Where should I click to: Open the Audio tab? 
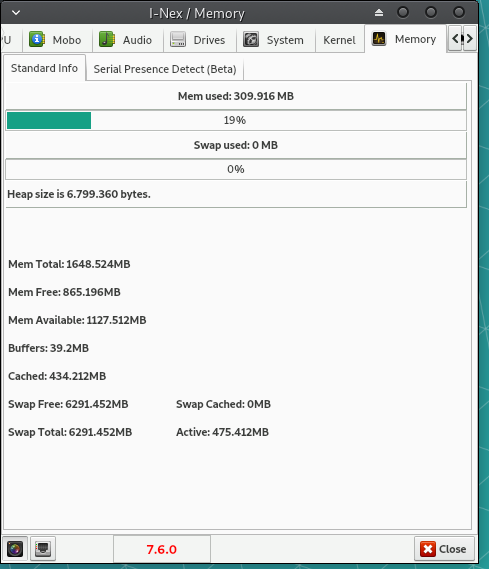click(x=128, y=40)
